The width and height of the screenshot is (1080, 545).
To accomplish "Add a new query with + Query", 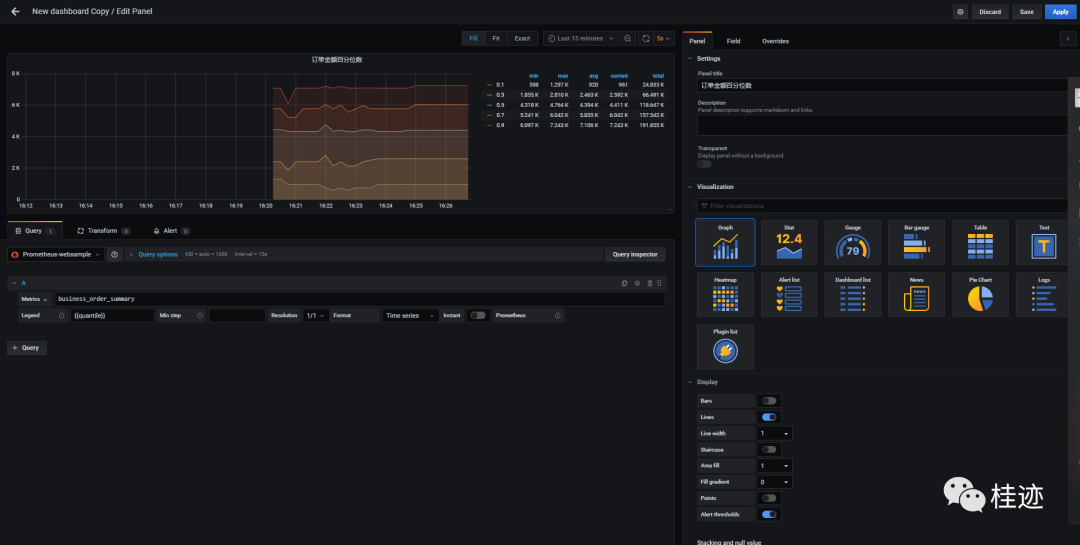I will [27, 348].
